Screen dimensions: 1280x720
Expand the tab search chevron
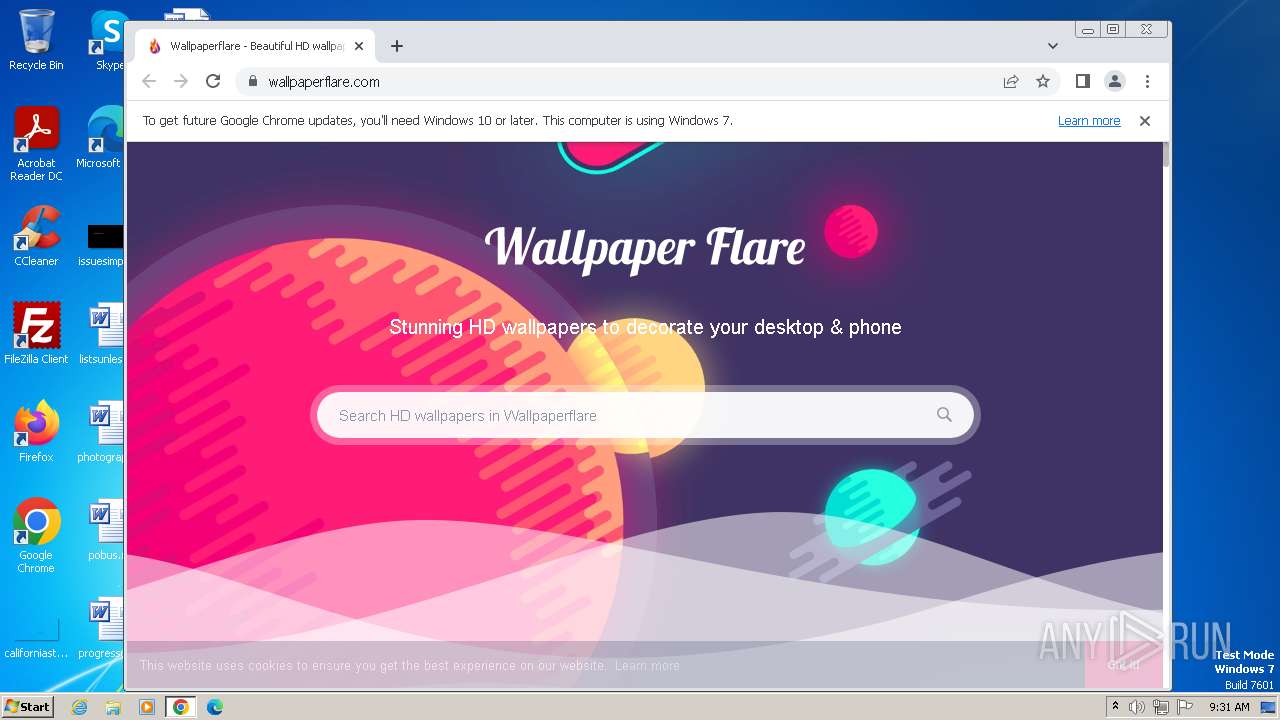pyautogui.click(x=1053, y=46)
